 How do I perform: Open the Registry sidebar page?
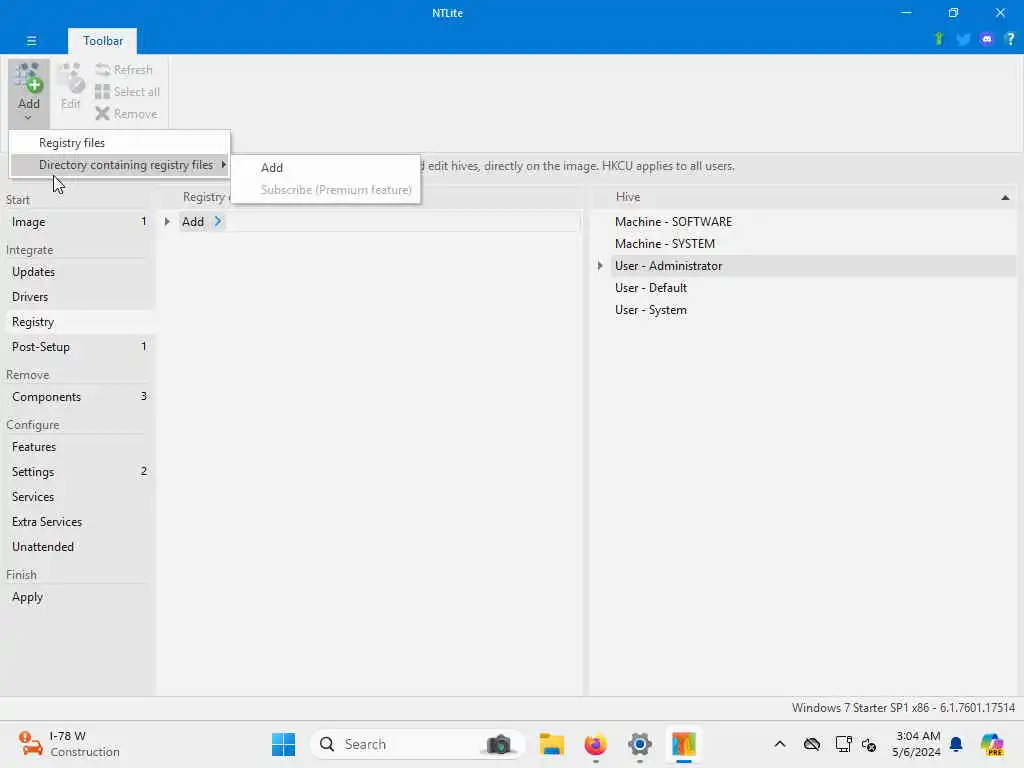point(78,321)
